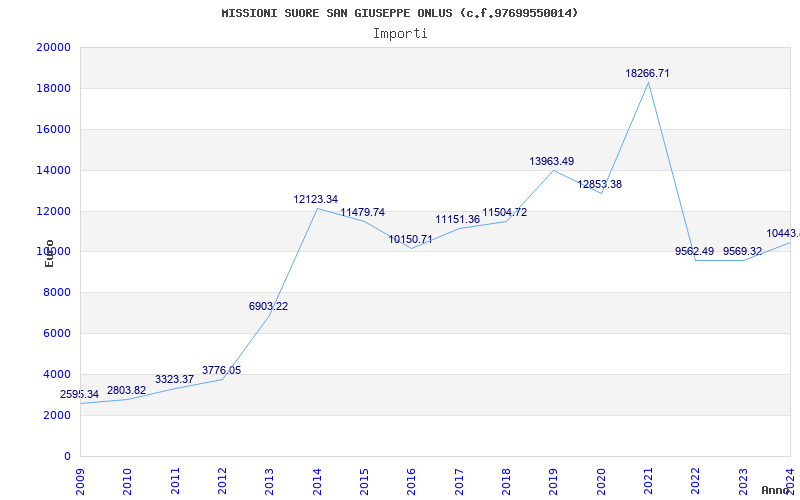Screen dimensions: 800x500
Task: Select data label 18266.71
Action: (x=647, y=73)
